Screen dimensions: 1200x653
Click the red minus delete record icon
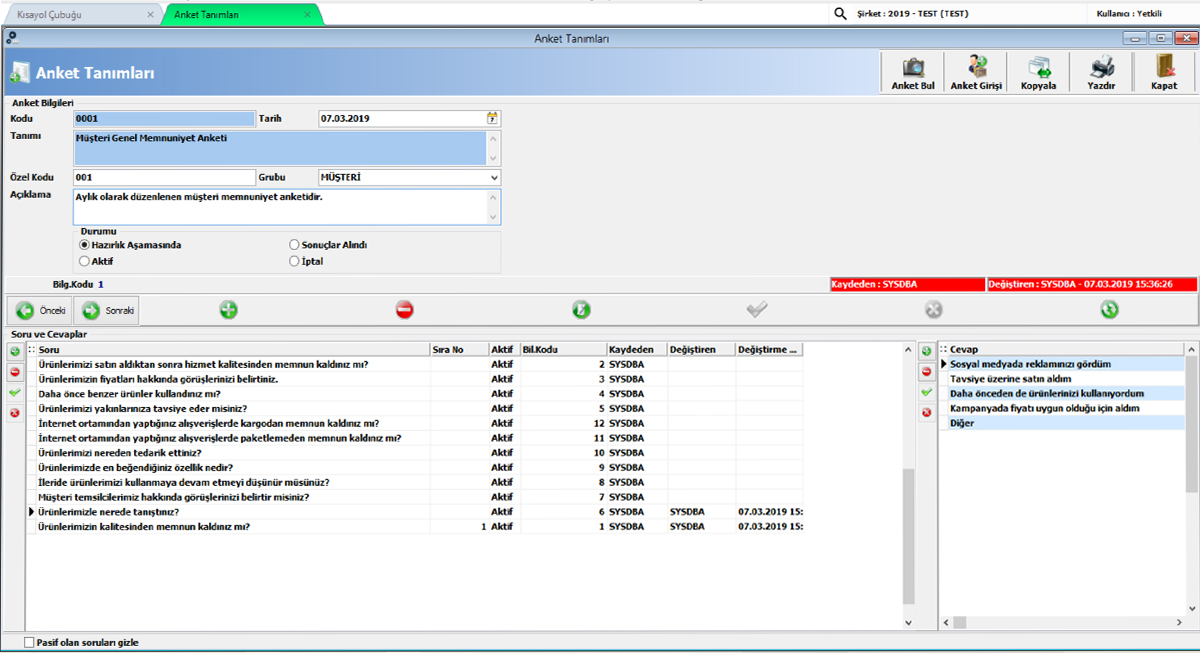404,310
